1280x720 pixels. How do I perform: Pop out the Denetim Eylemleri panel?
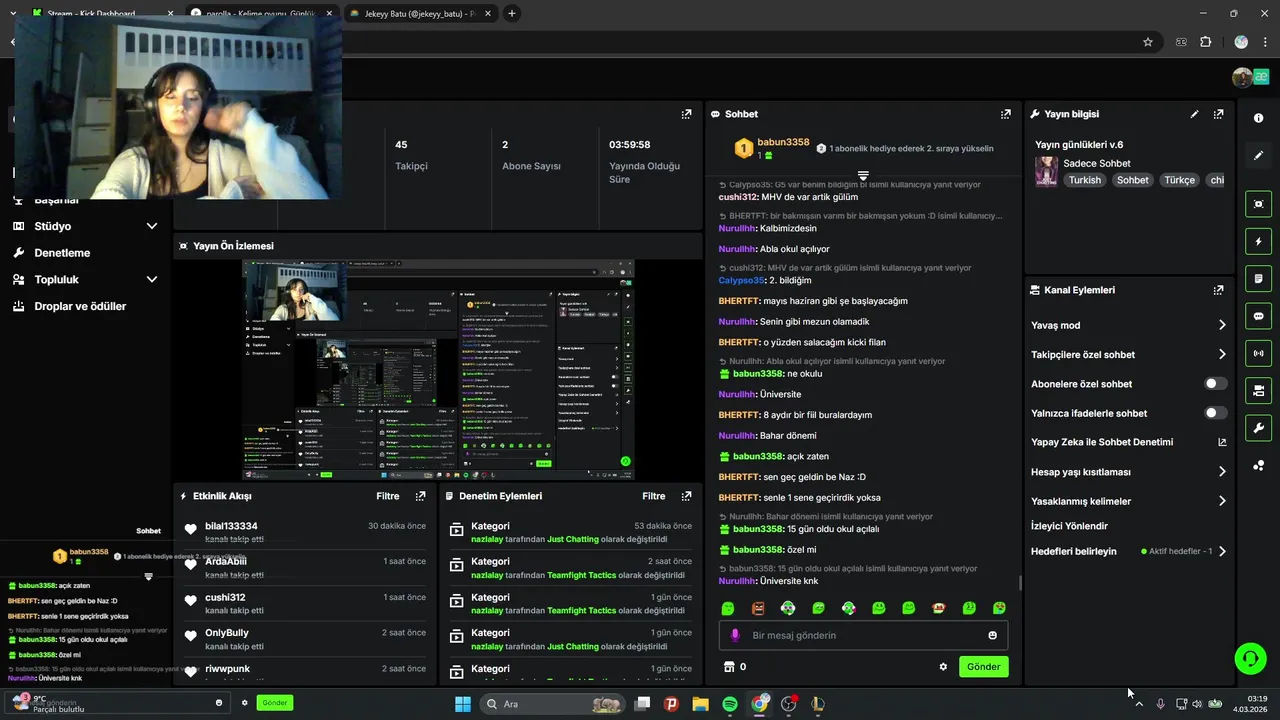click(x=686, y=496)
